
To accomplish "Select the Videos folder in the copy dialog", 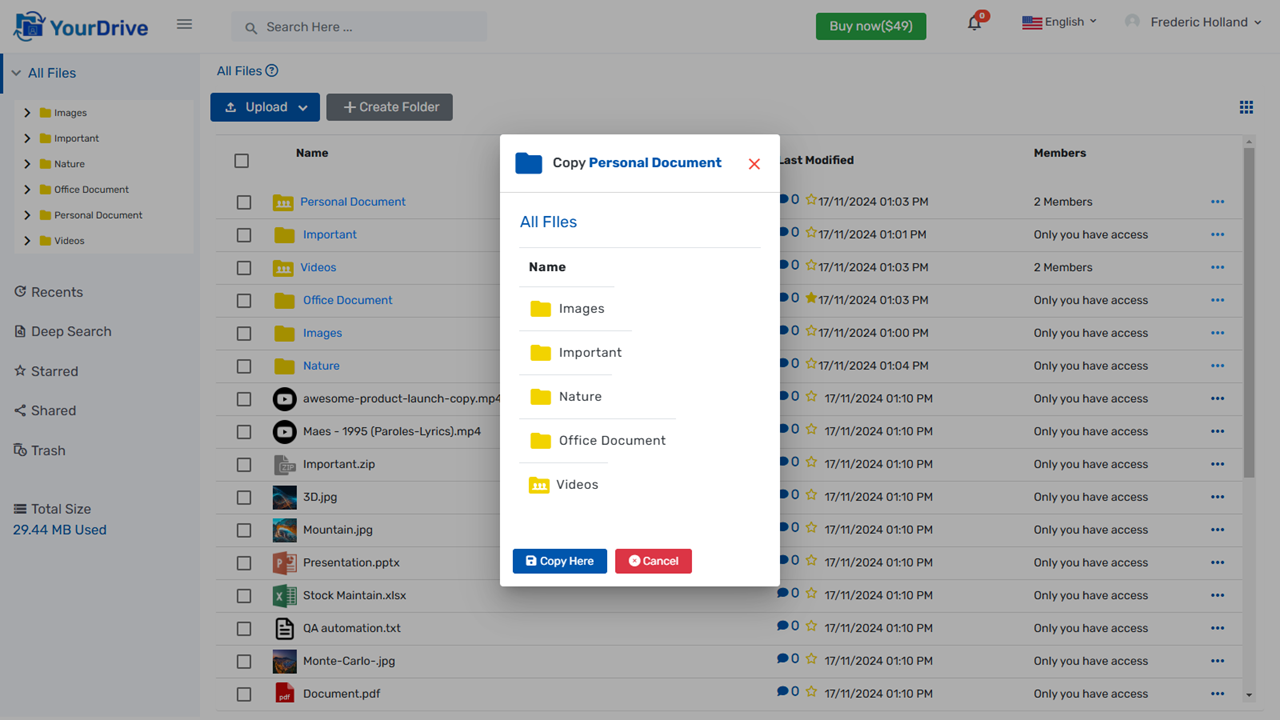I will tap(577, 484).
